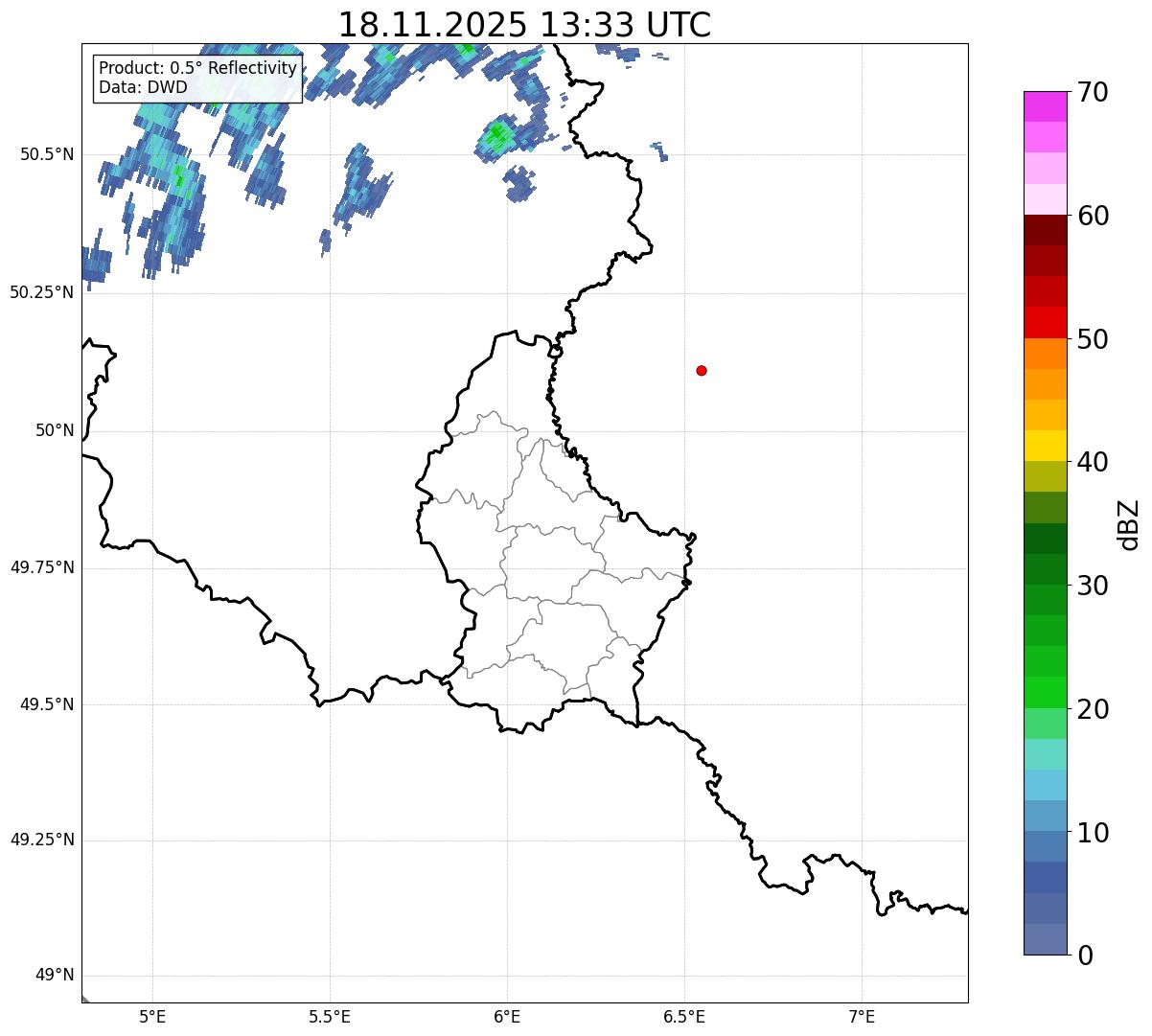Click the 30 tick label on colorbar
Screen dimensions: 1152x1036
click(1092, 586)
